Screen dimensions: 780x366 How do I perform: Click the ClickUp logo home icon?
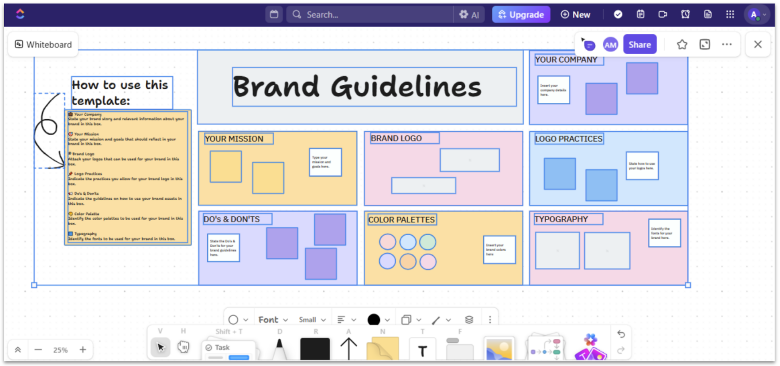(x=20, y=14)
